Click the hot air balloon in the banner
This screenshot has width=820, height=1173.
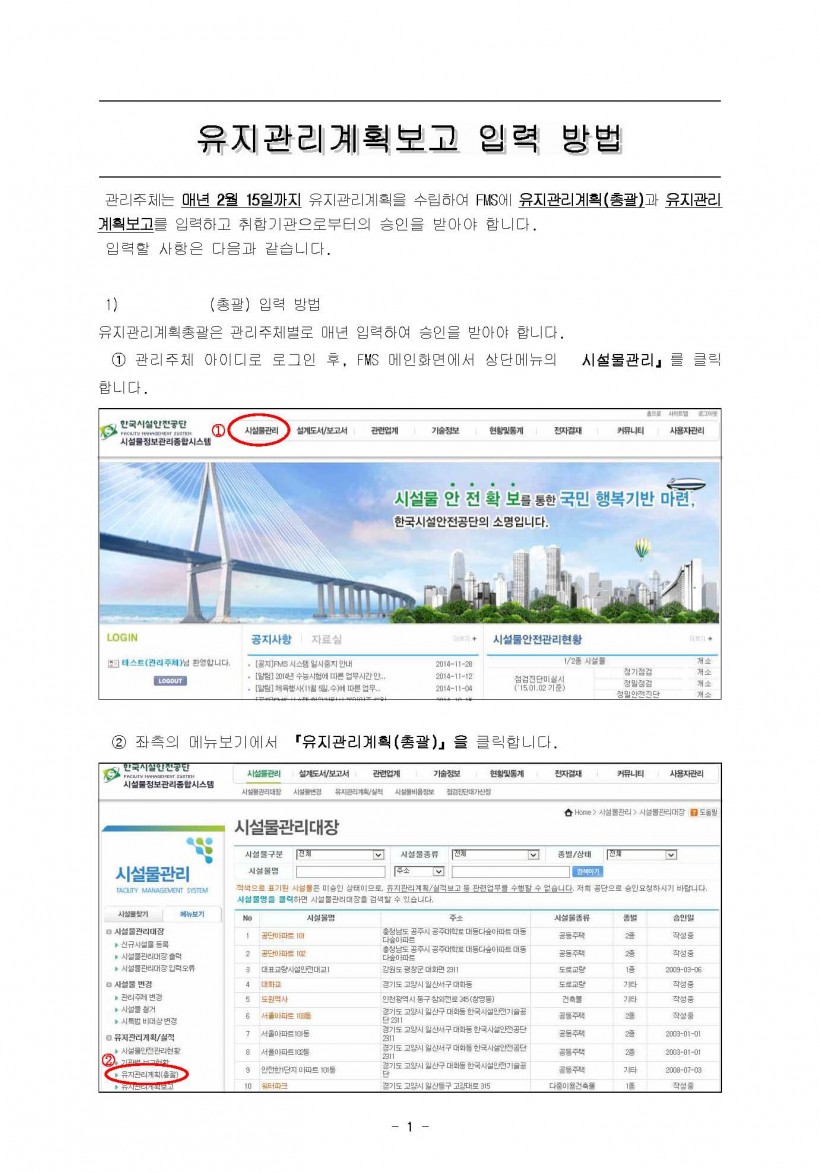click(642, 548)
